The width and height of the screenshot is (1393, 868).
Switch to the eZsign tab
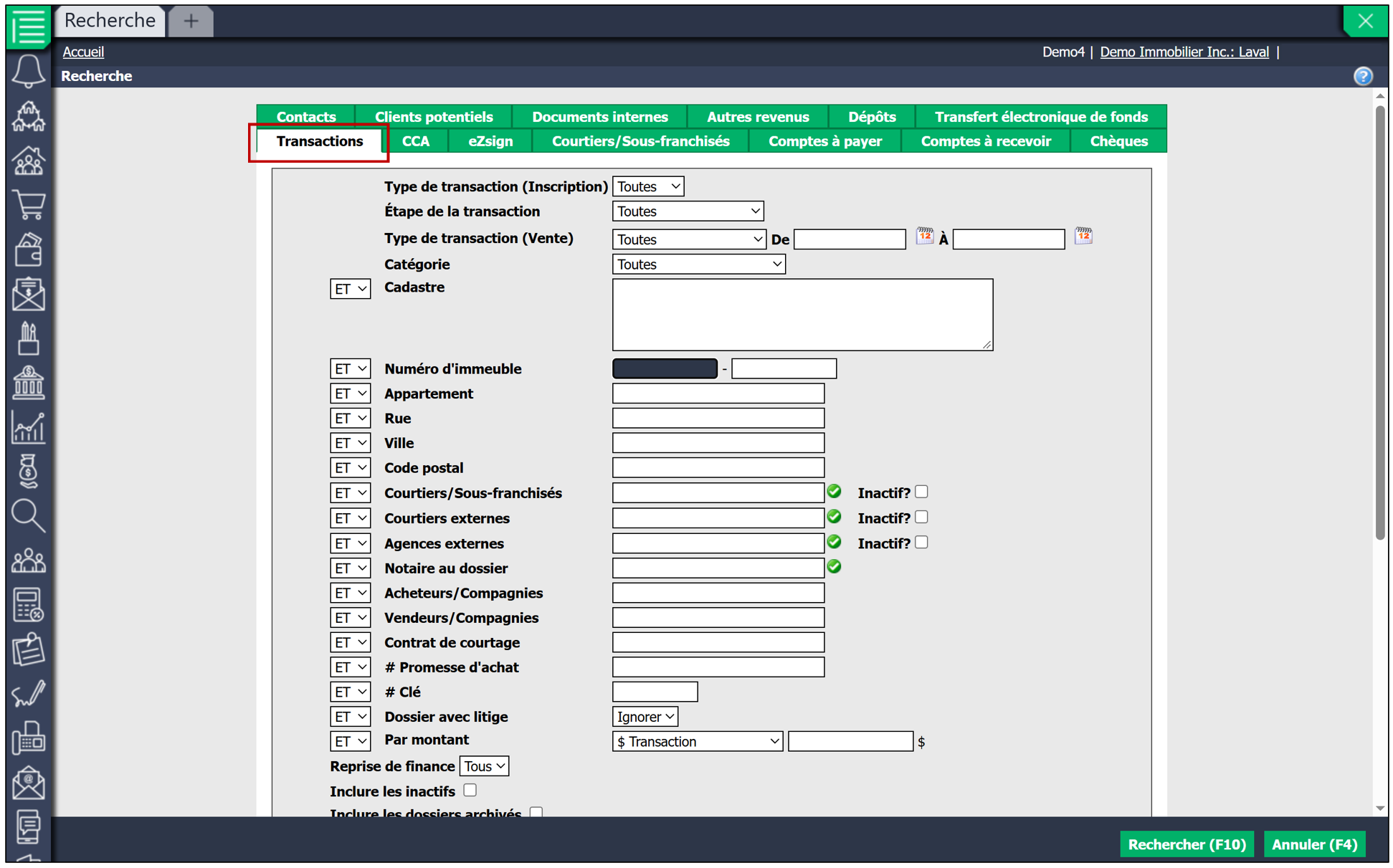(x=490, y=141)
